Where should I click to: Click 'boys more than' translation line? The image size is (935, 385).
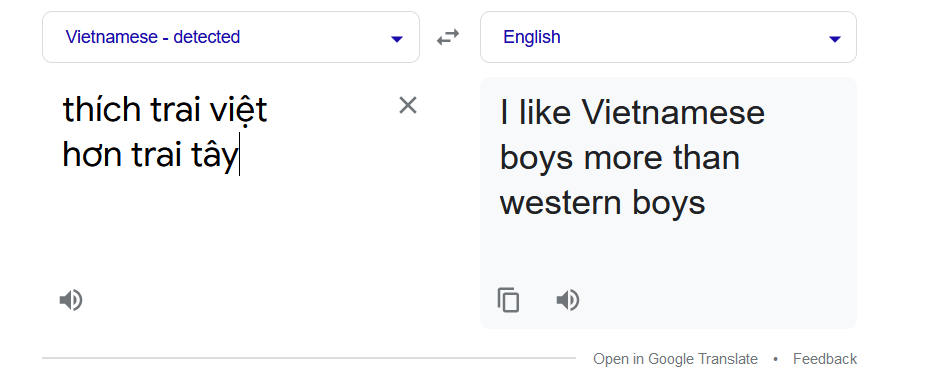(x=620, y=159)
